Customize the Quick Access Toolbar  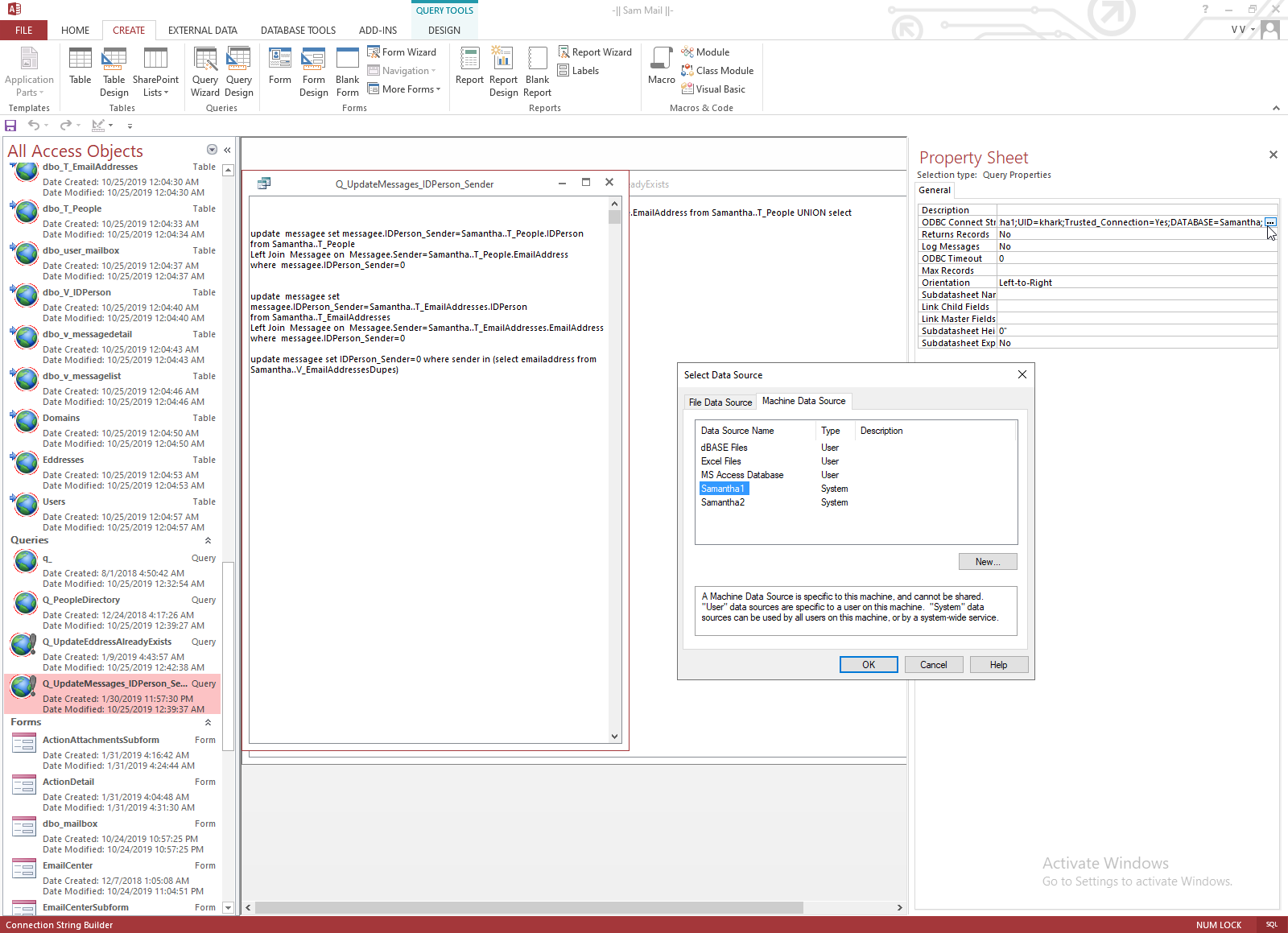click(x=130, y=126)
